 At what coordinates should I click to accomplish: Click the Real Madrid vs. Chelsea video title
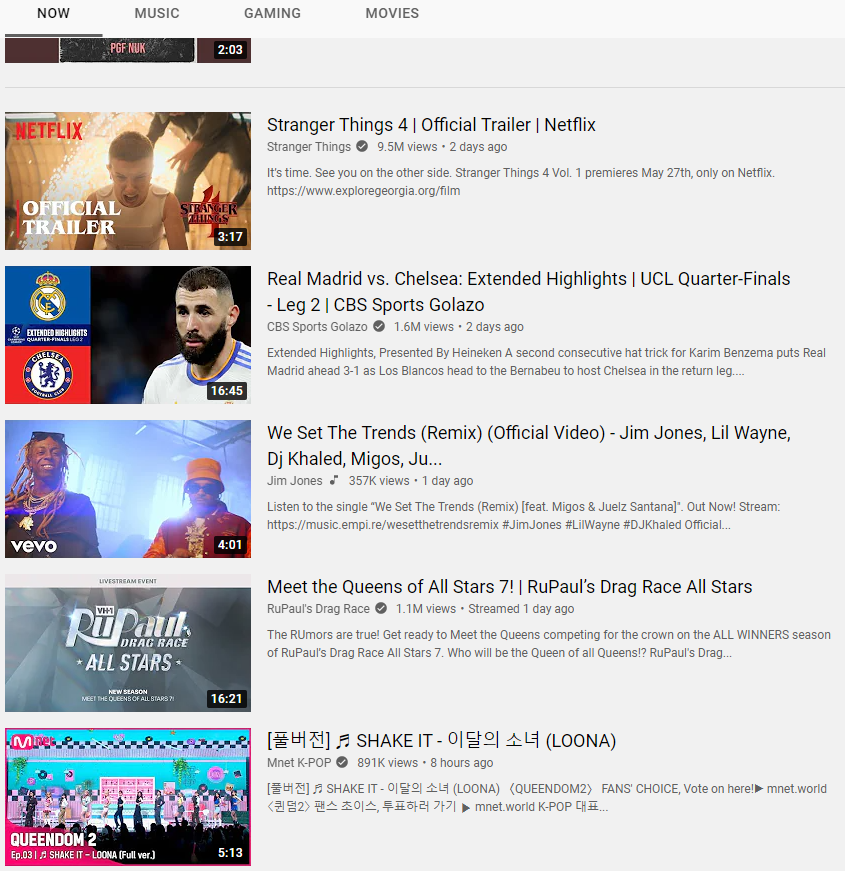pos(528,292)
